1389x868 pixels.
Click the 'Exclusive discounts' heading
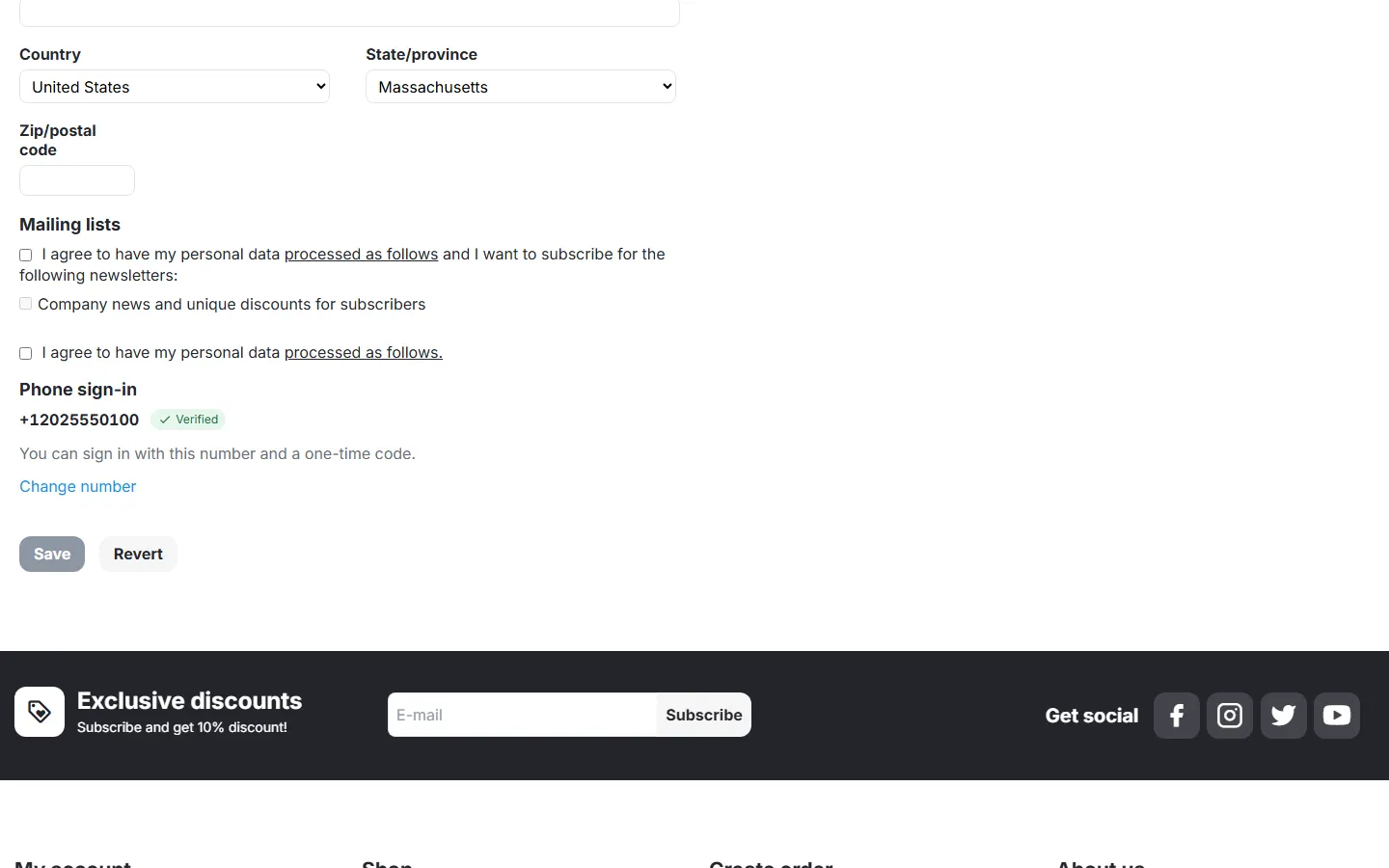(x=190, y=701)
